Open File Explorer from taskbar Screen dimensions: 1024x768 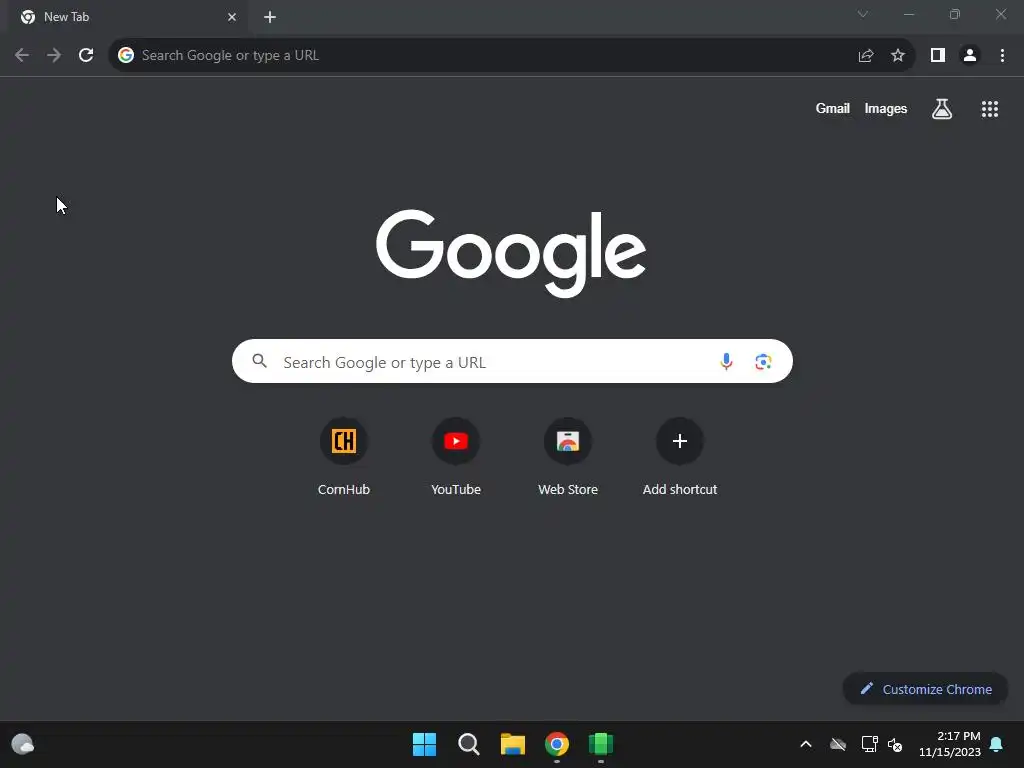pos(513,744)
